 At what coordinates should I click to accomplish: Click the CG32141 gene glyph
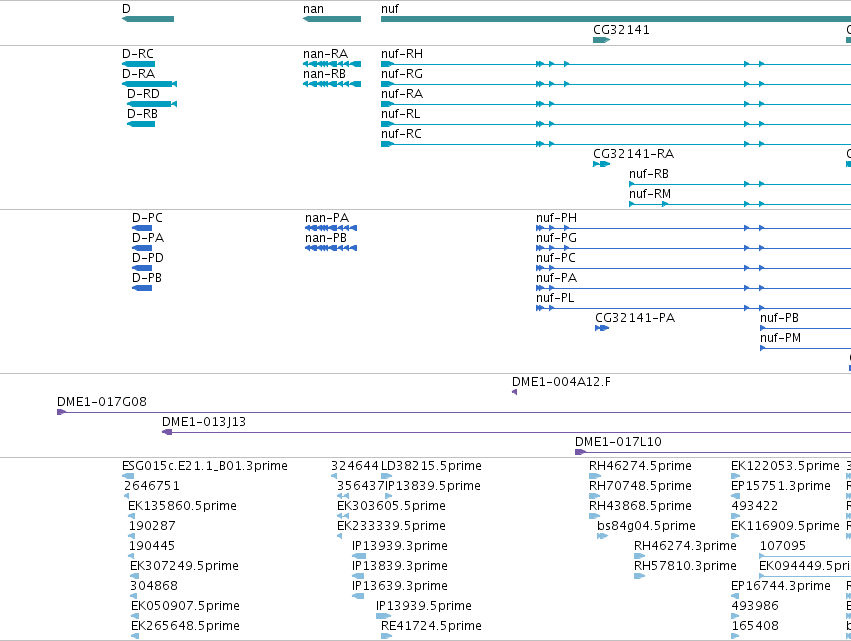coord(601,40)
